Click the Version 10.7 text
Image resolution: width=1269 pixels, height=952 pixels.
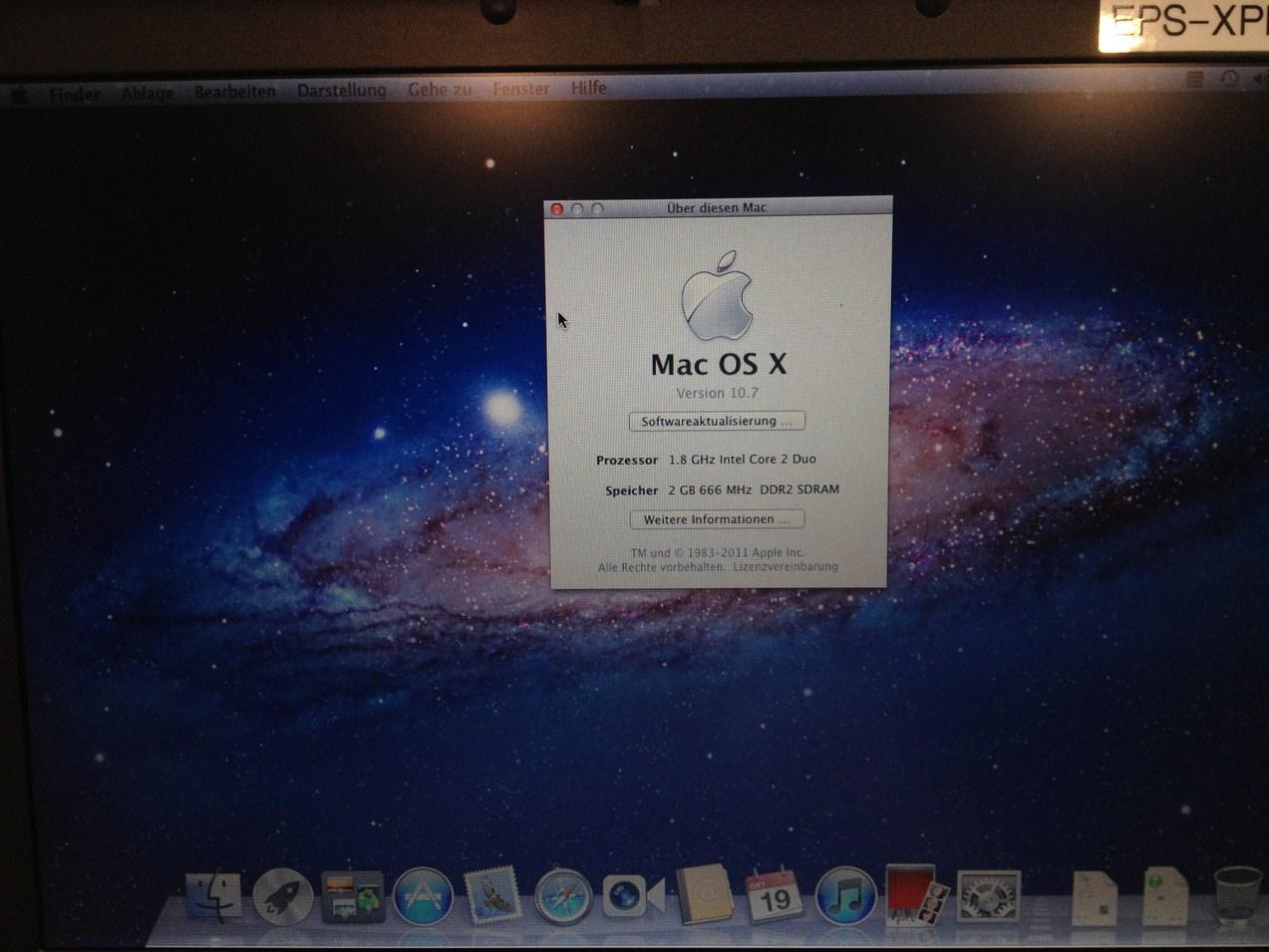tap(717, 393)
